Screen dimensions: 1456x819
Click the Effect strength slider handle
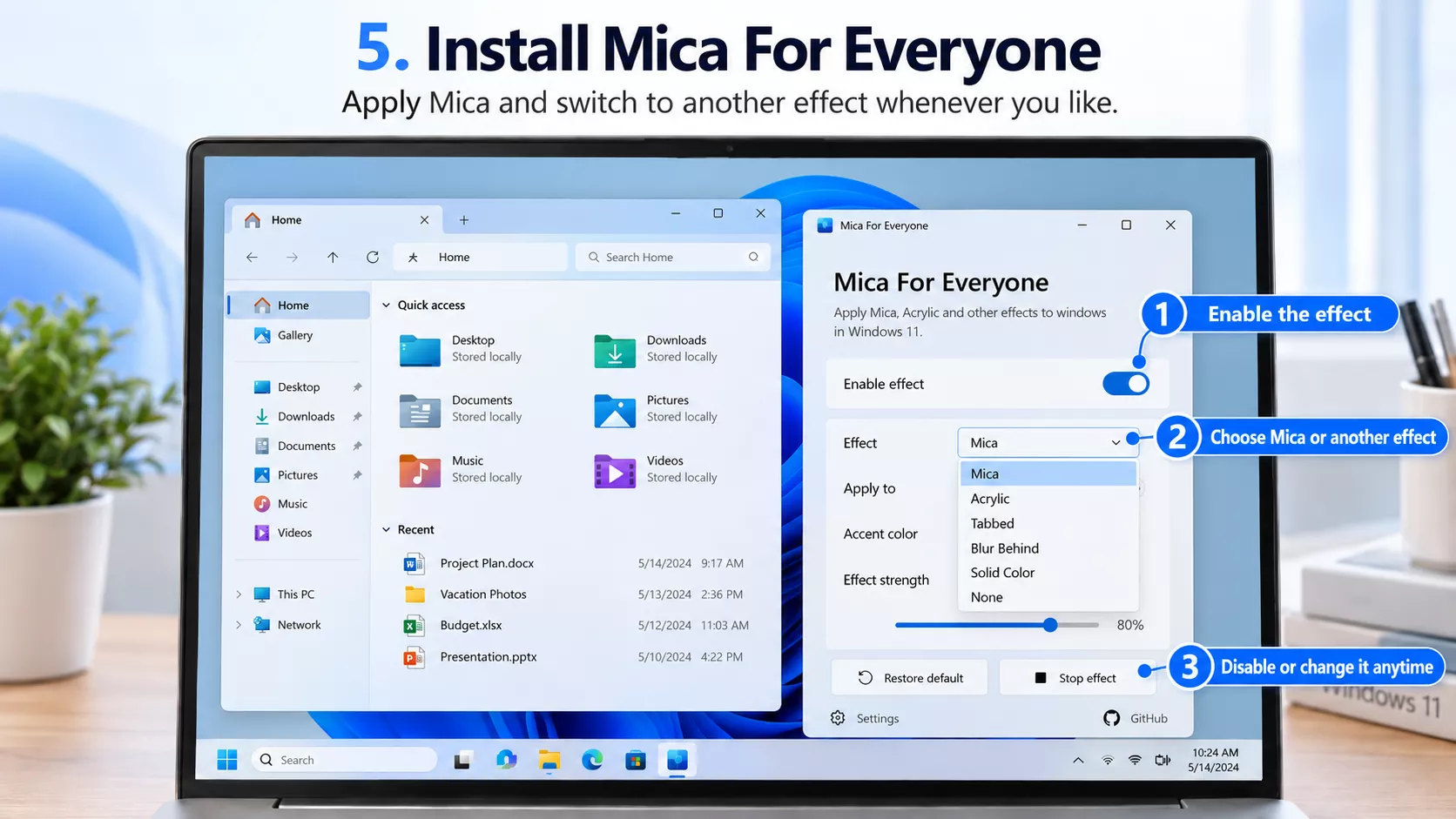(1050, 625)
